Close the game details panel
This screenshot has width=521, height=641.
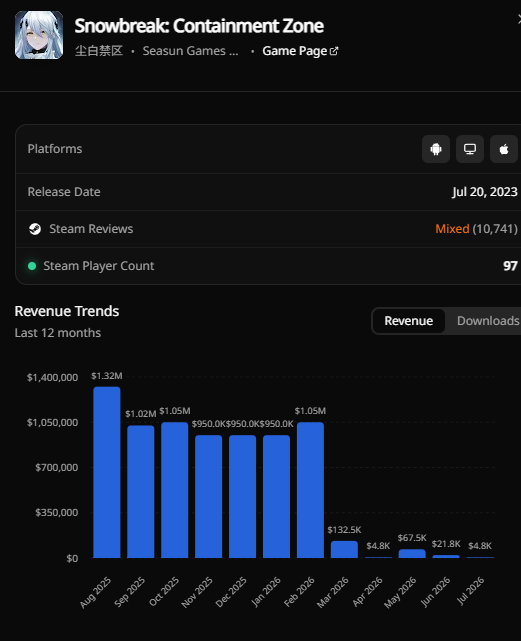[519, 19]
